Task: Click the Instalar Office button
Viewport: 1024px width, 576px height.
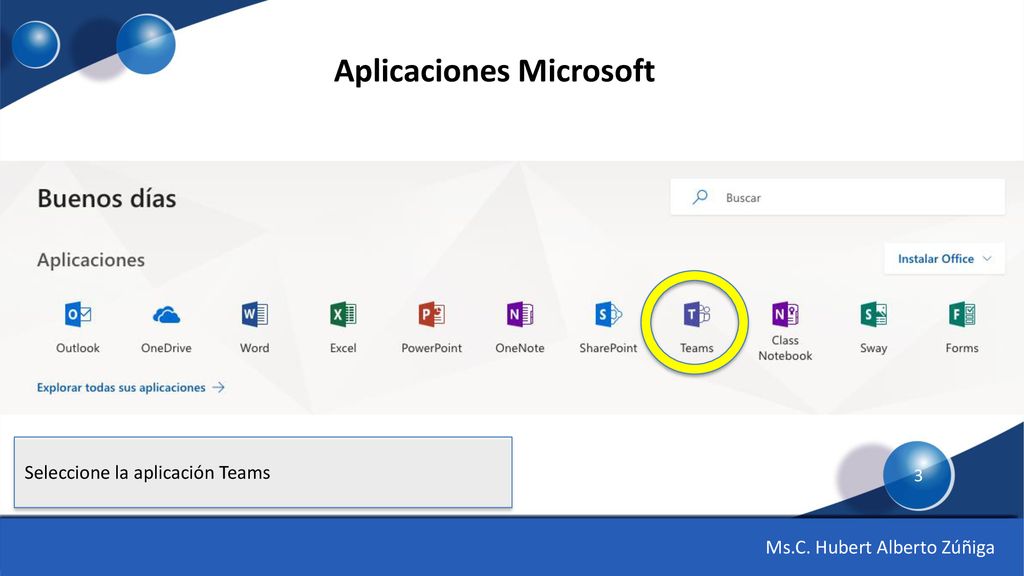Action: [x=944, y=259]
